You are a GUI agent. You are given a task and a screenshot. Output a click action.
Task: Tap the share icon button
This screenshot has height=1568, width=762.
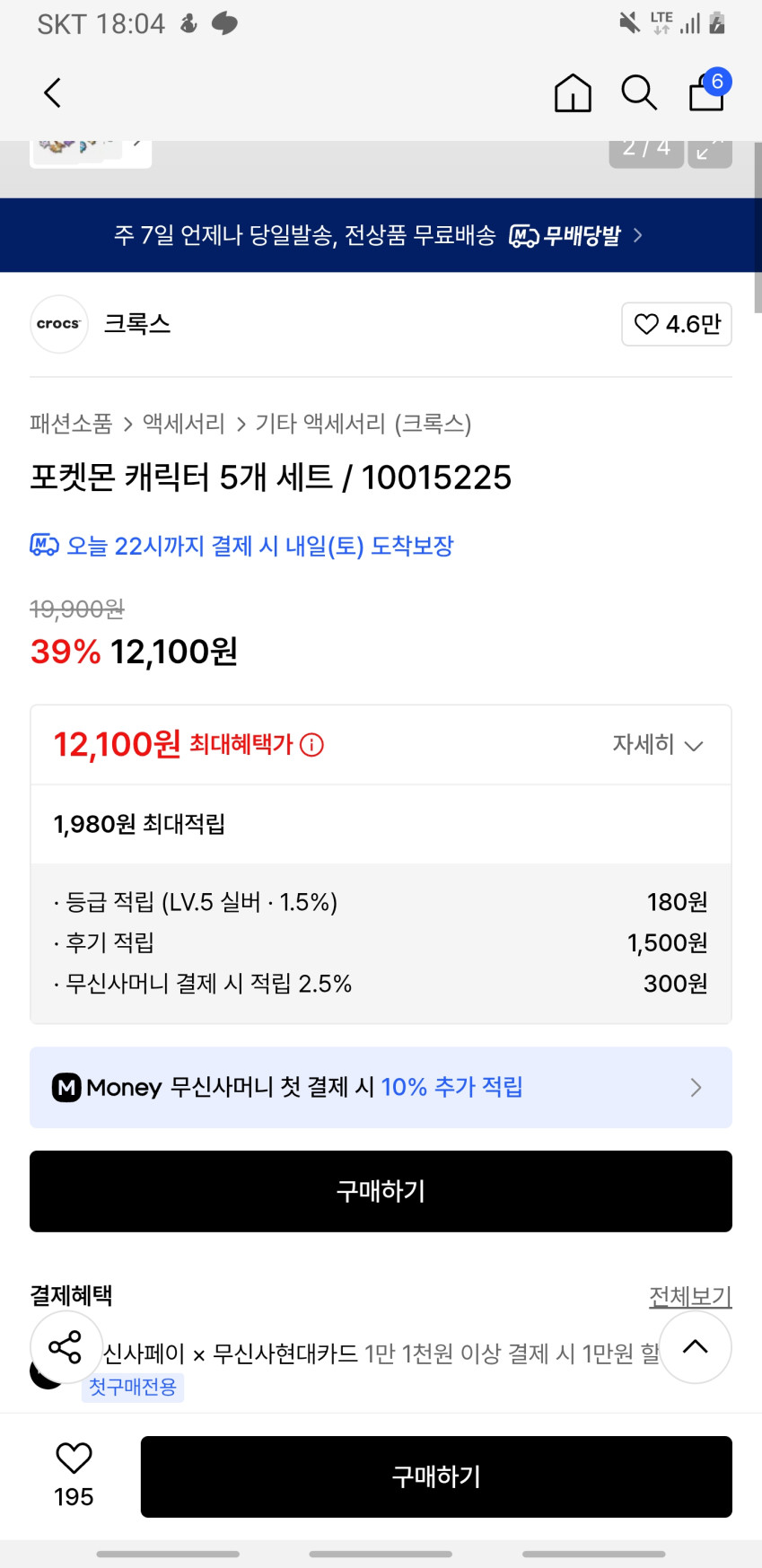coord(65,1347)
